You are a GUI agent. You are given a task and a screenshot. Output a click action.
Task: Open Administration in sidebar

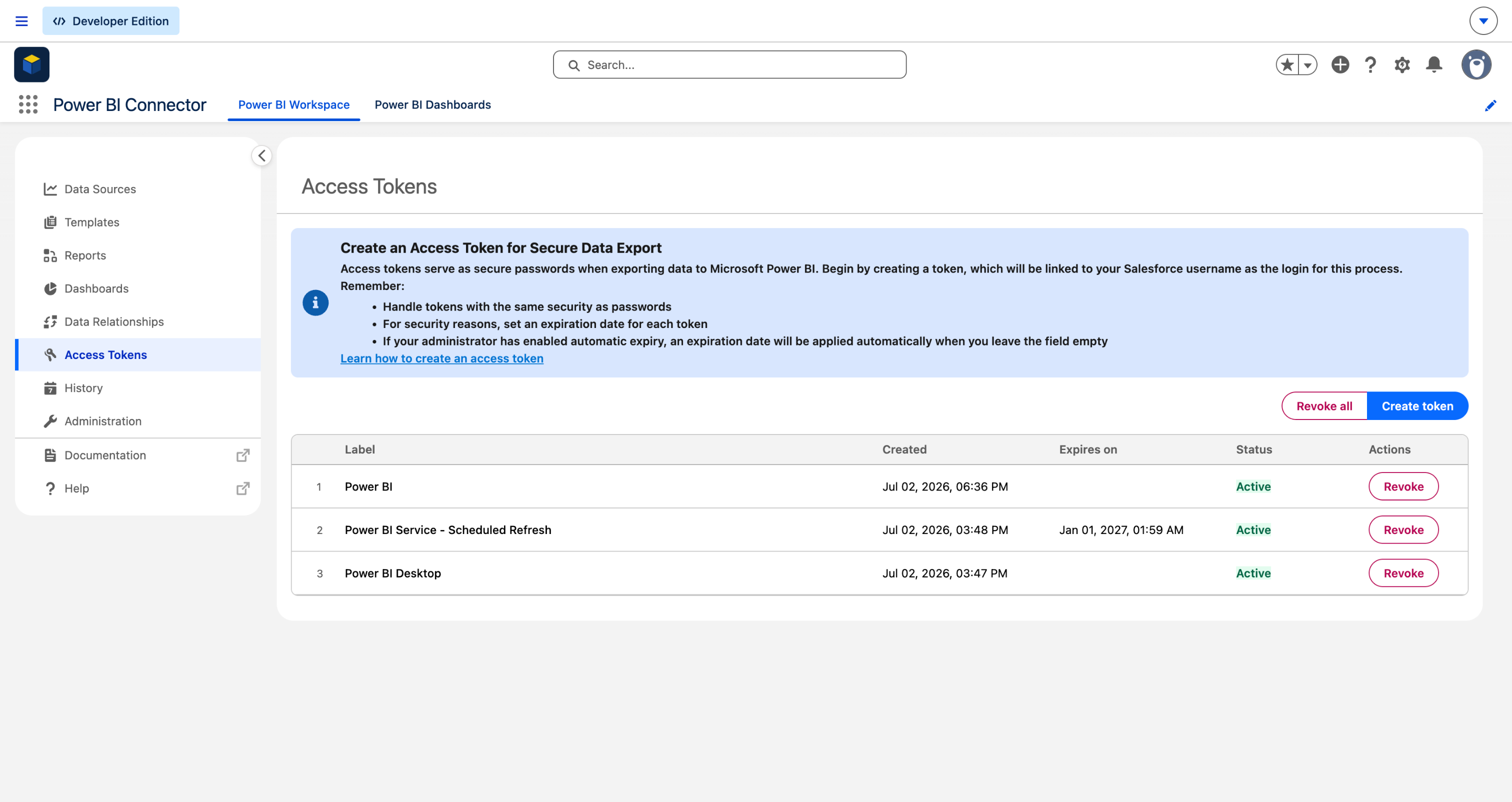138,421
